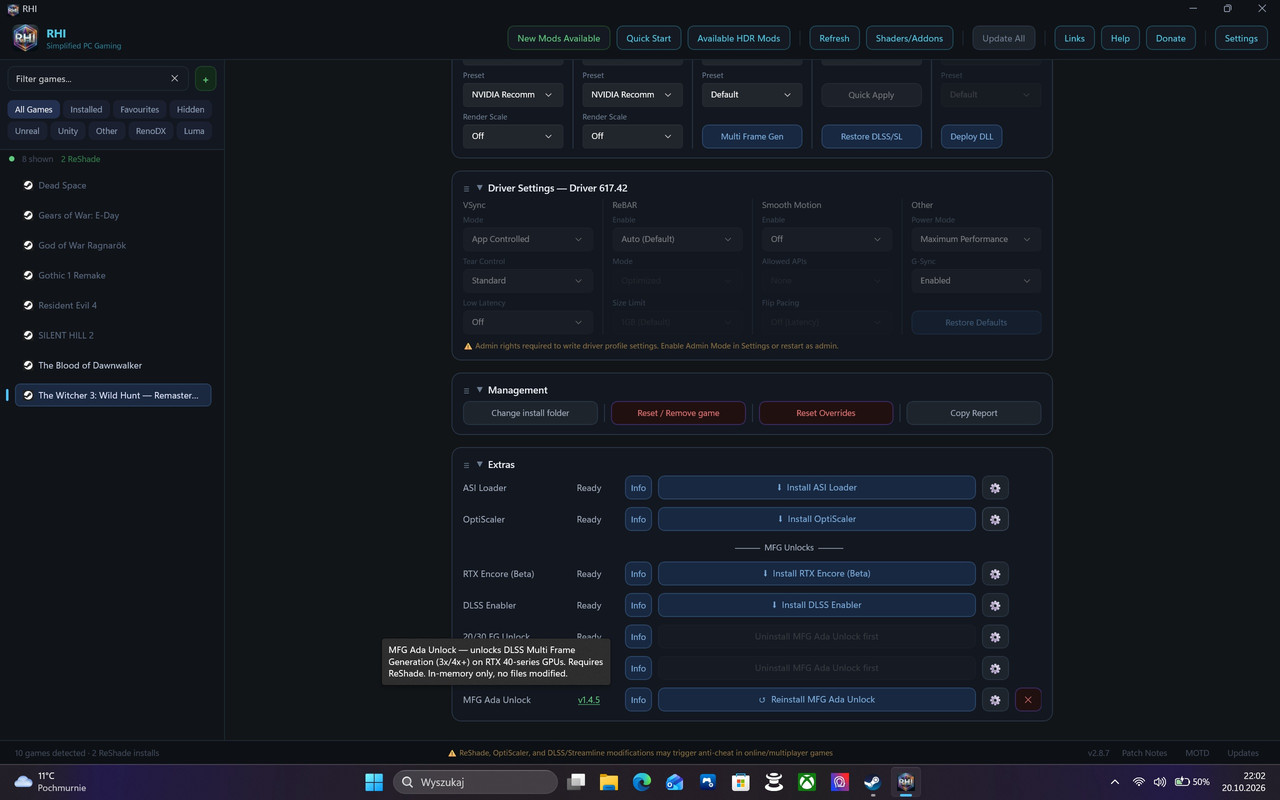Collapse the Extras section
Screen dimensions: 1280x800
click(x=479, y=465)
